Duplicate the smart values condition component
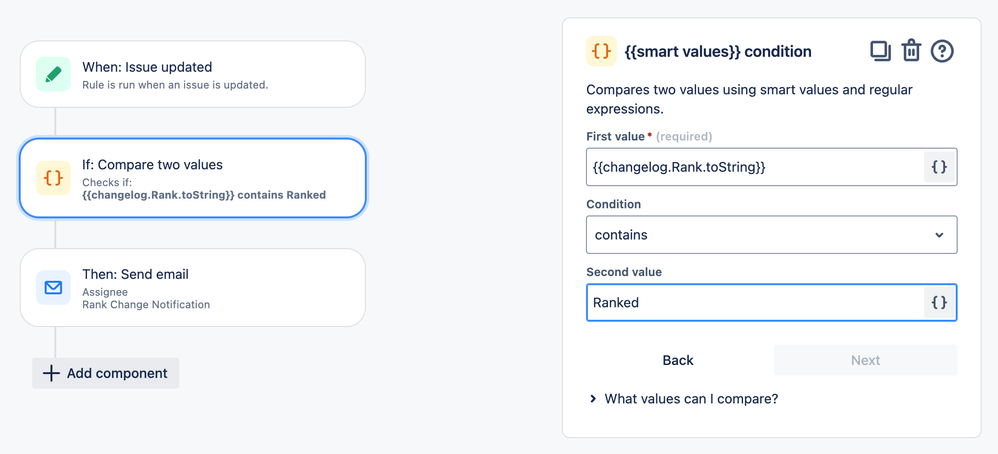 (x=880, y=51)
